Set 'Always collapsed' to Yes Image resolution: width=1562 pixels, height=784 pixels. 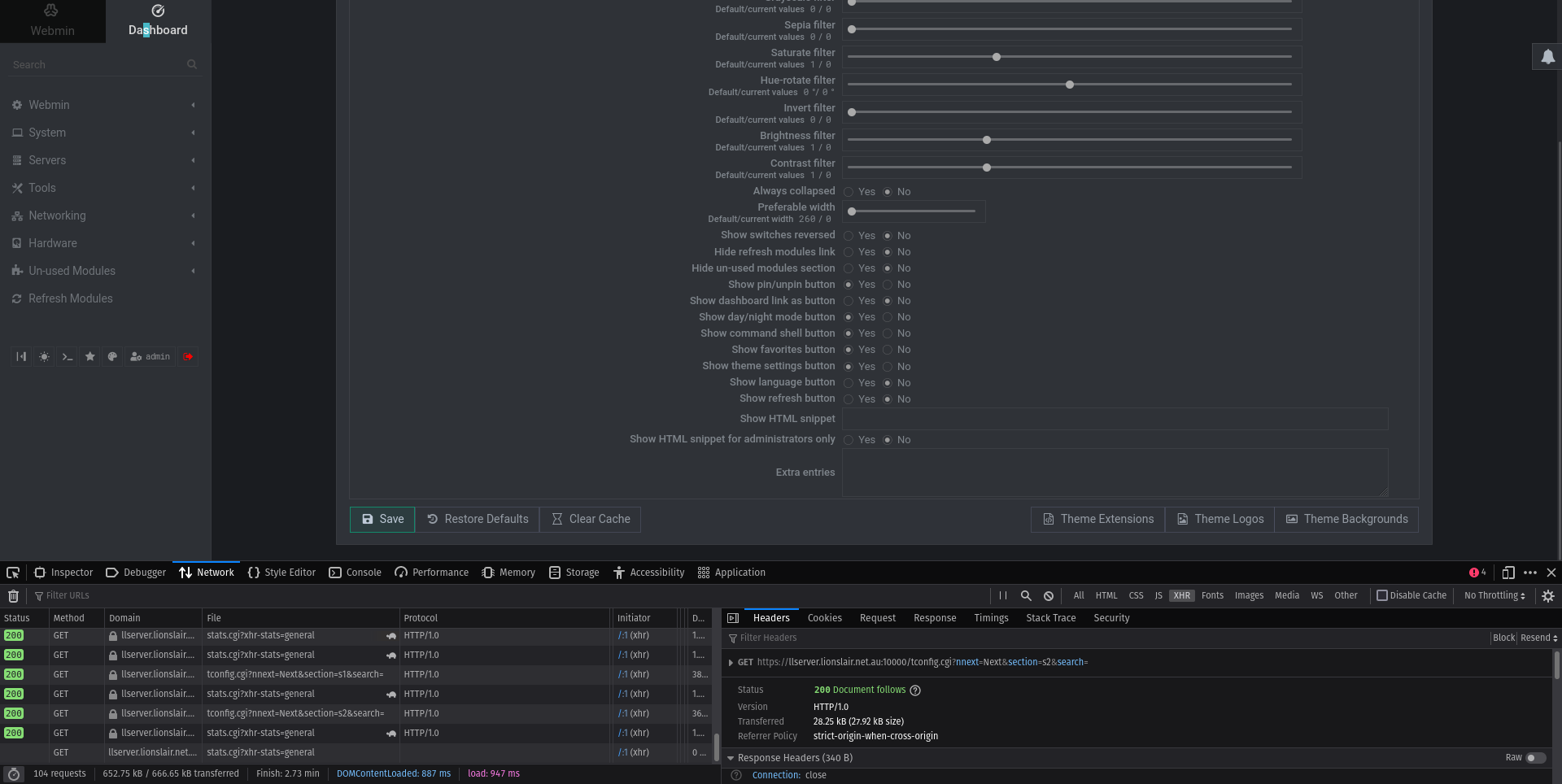point(849,191)
